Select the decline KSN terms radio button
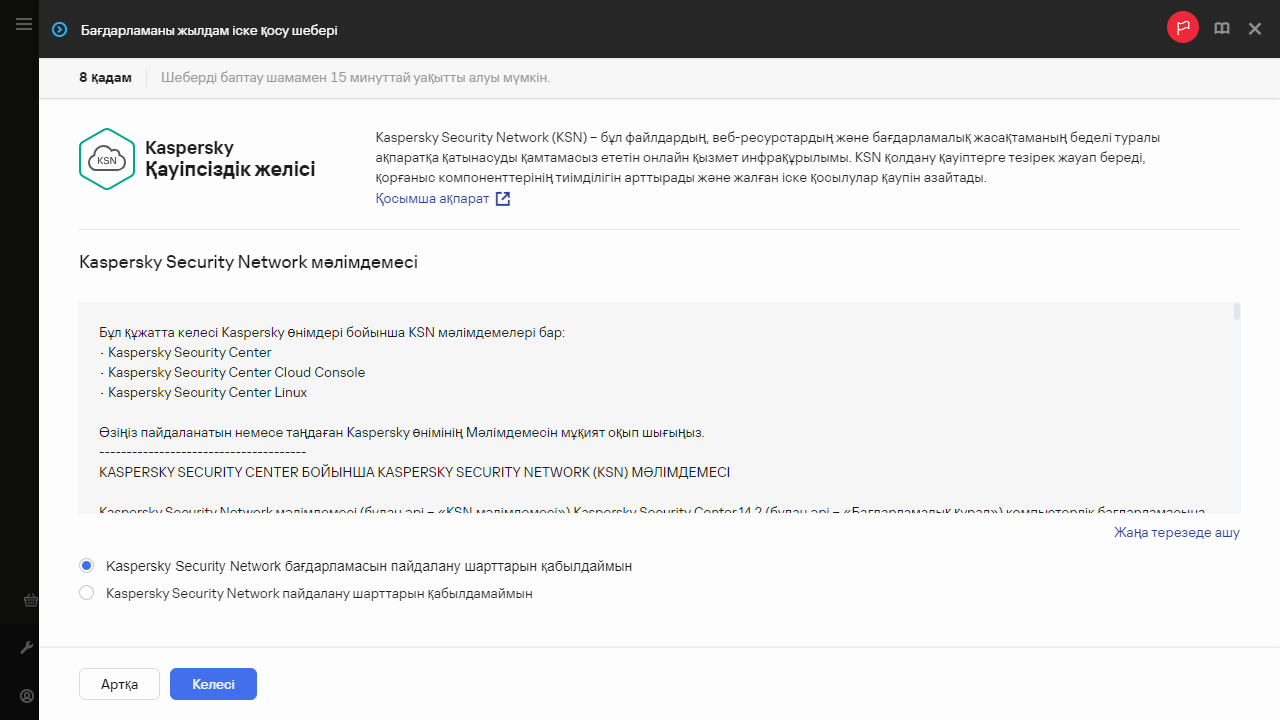Image resolution: width=1280 pixels, height=720 pixels. click(87, 593)
